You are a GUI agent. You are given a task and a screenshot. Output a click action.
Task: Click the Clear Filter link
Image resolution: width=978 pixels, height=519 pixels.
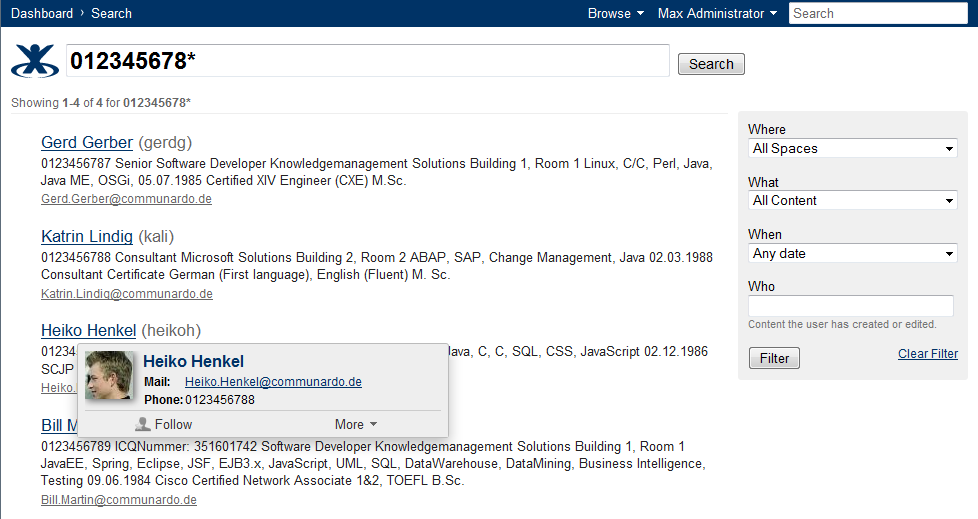927,353
